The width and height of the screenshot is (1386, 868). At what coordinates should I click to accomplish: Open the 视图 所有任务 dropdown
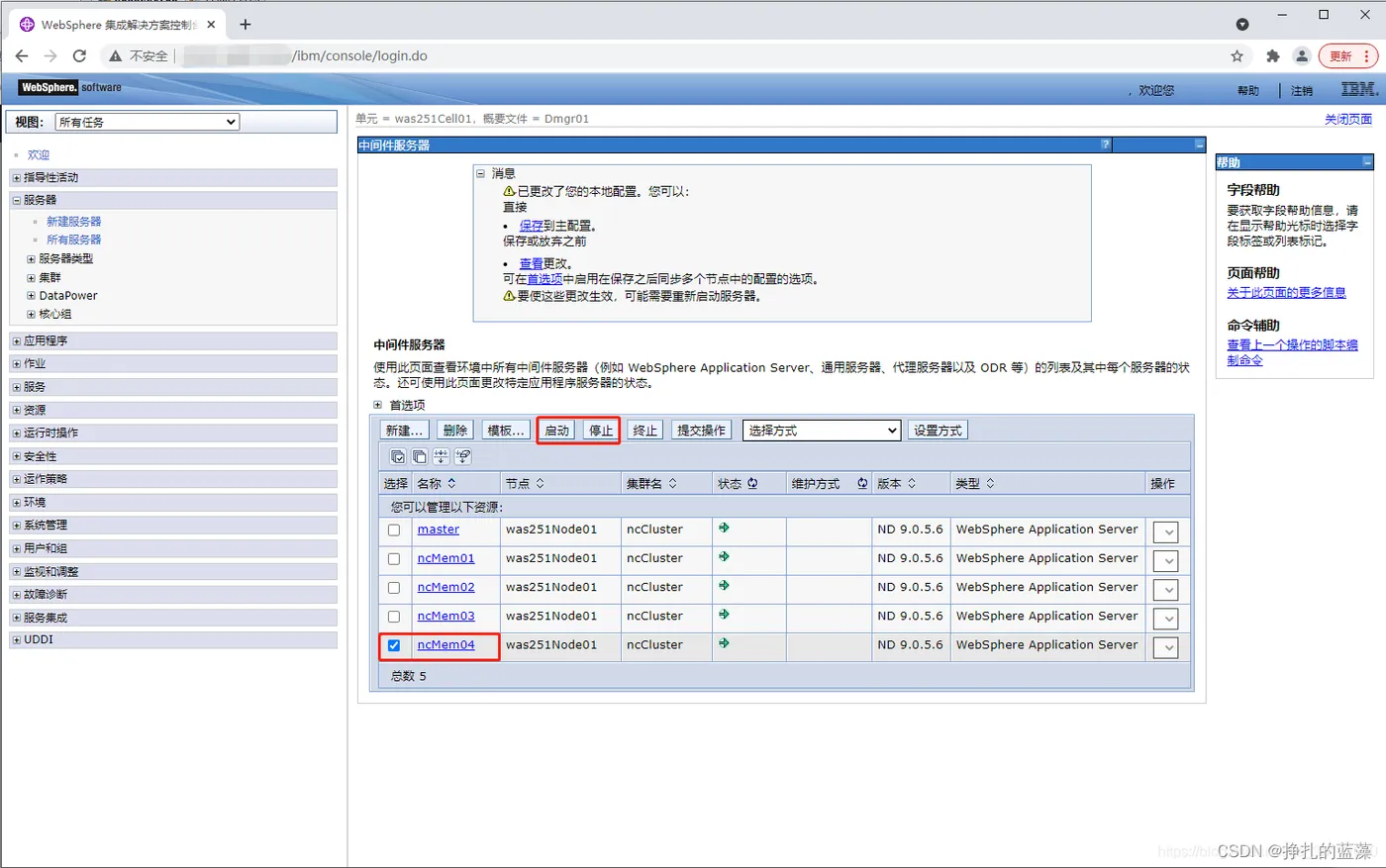147,122
